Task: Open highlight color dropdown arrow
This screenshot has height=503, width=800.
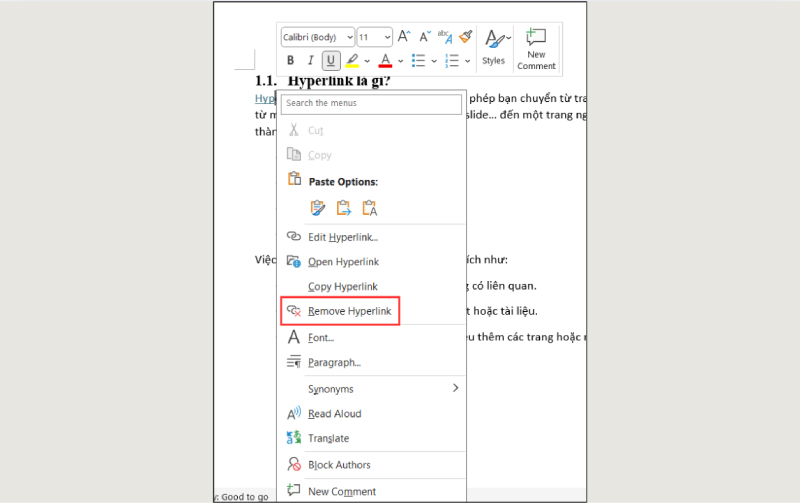Action: (367, 61)
